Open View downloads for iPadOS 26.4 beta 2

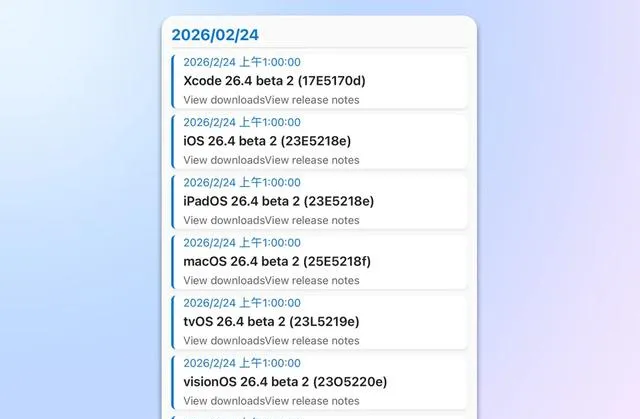224,220
